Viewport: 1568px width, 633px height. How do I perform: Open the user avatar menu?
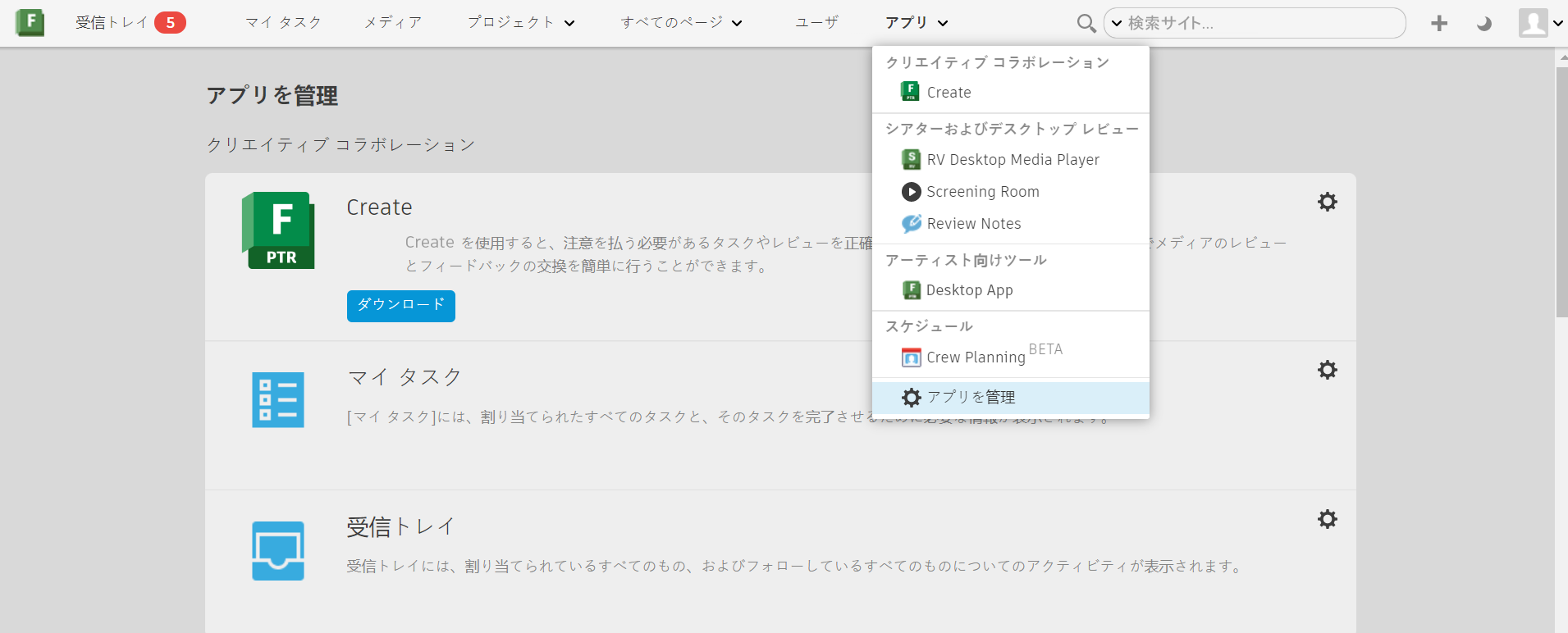click(1533, 23)
